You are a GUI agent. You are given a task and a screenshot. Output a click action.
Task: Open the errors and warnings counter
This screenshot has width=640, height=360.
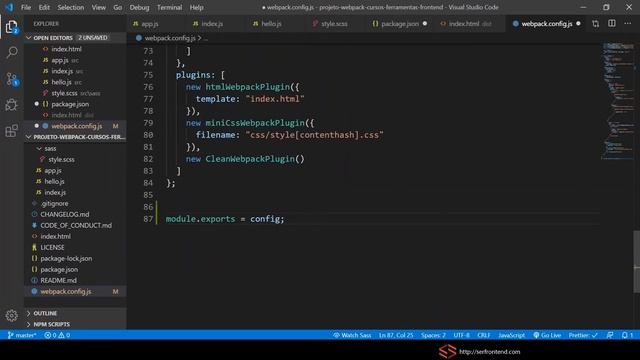[x=57, y=335]
